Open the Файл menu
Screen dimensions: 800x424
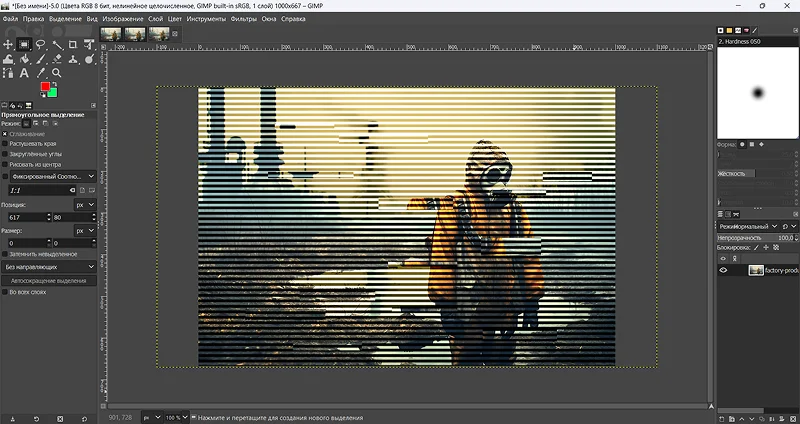coord(10,19)
